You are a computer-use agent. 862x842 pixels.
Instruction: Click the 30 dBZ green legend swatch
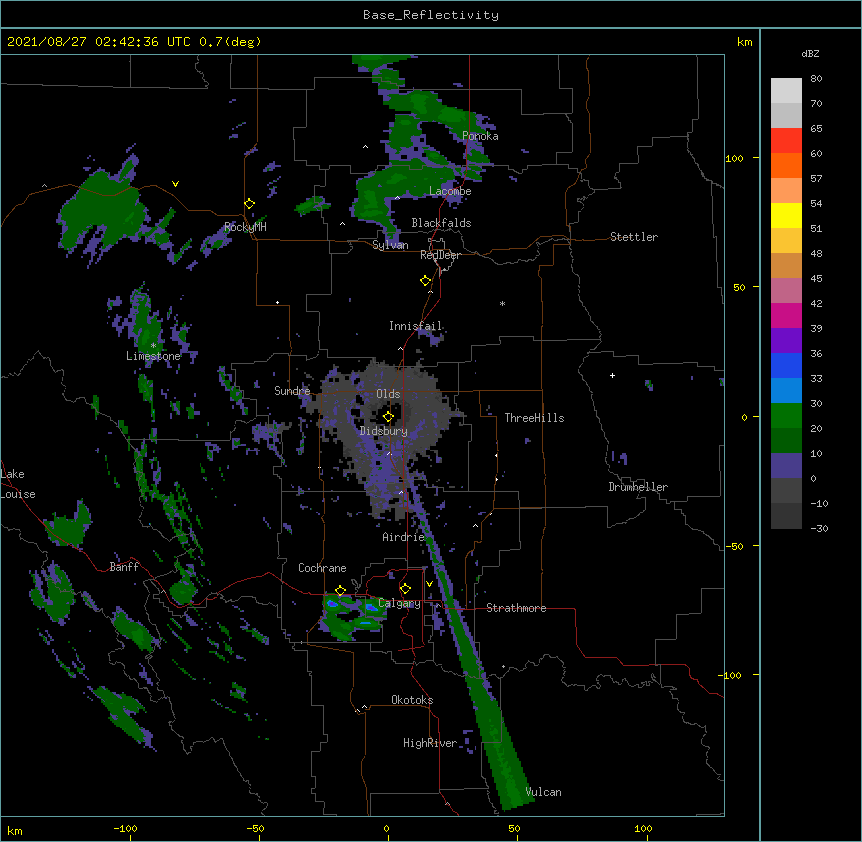pyautogui.click(x=786, y=416)
